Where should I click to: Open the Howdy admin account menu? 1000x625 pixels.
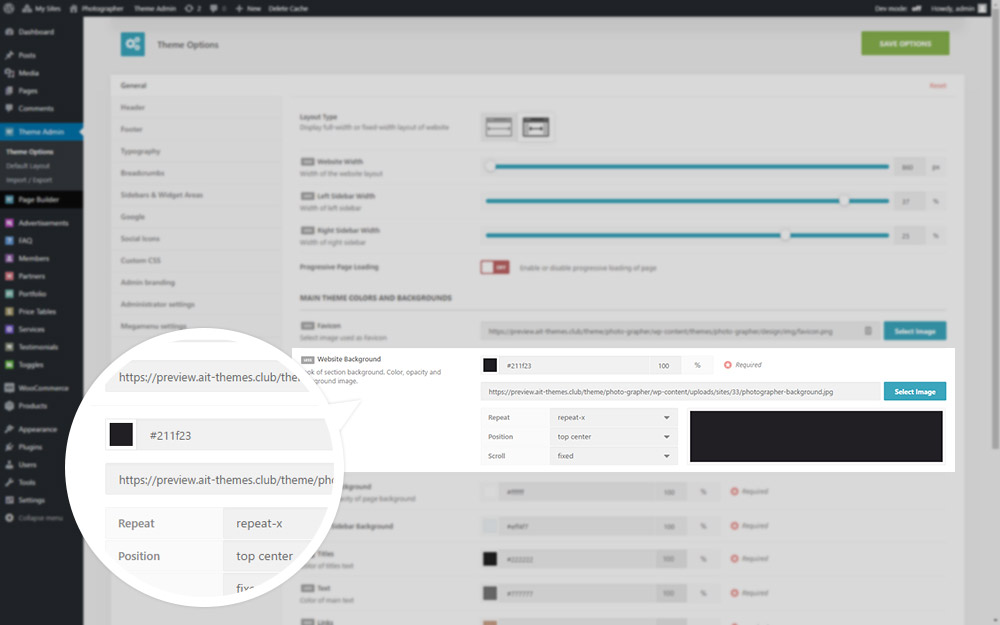(x=959, y=9)
